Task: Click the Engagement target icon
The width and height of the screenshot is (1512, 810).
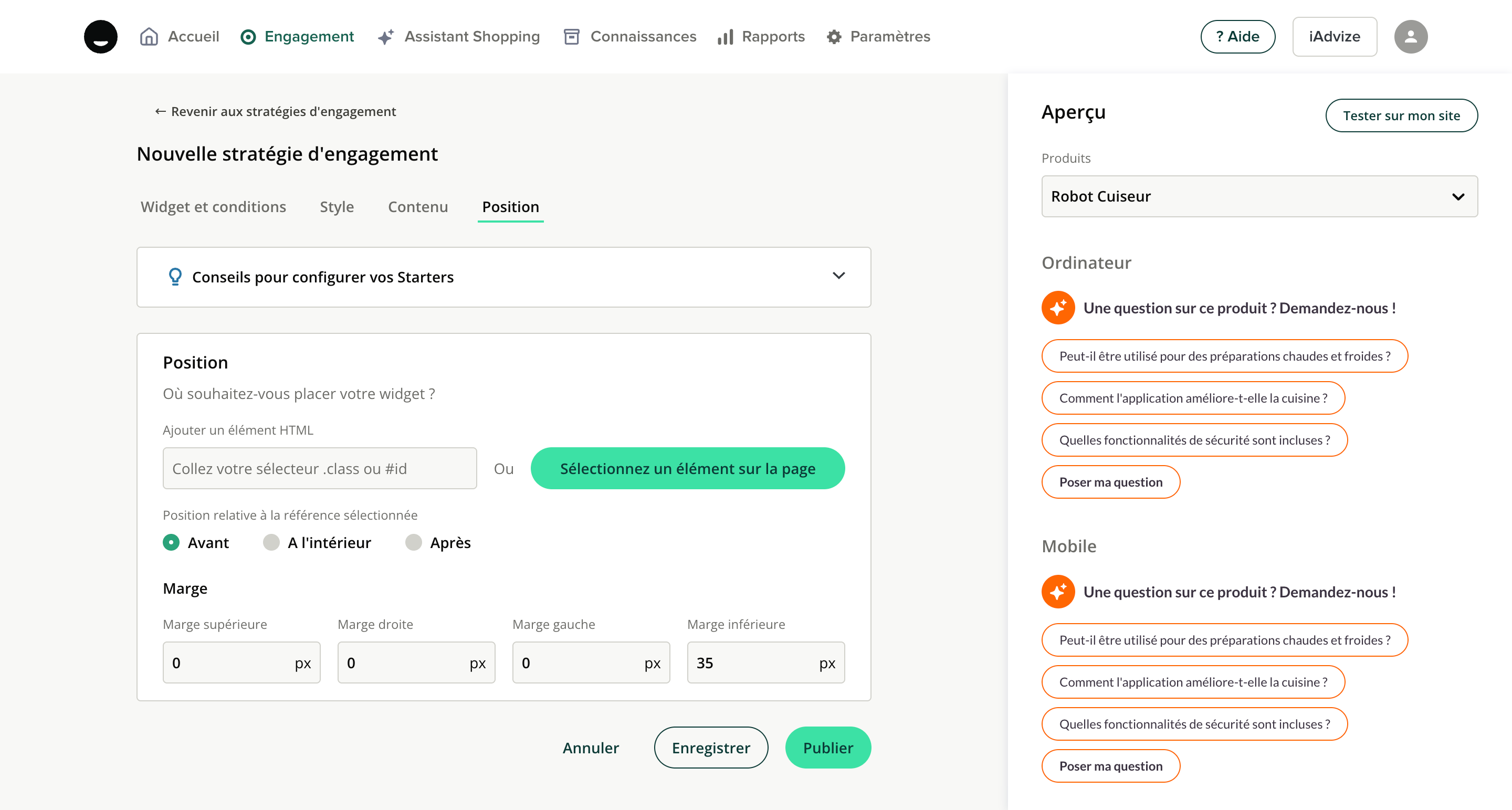Action: [x=248, y=37]
